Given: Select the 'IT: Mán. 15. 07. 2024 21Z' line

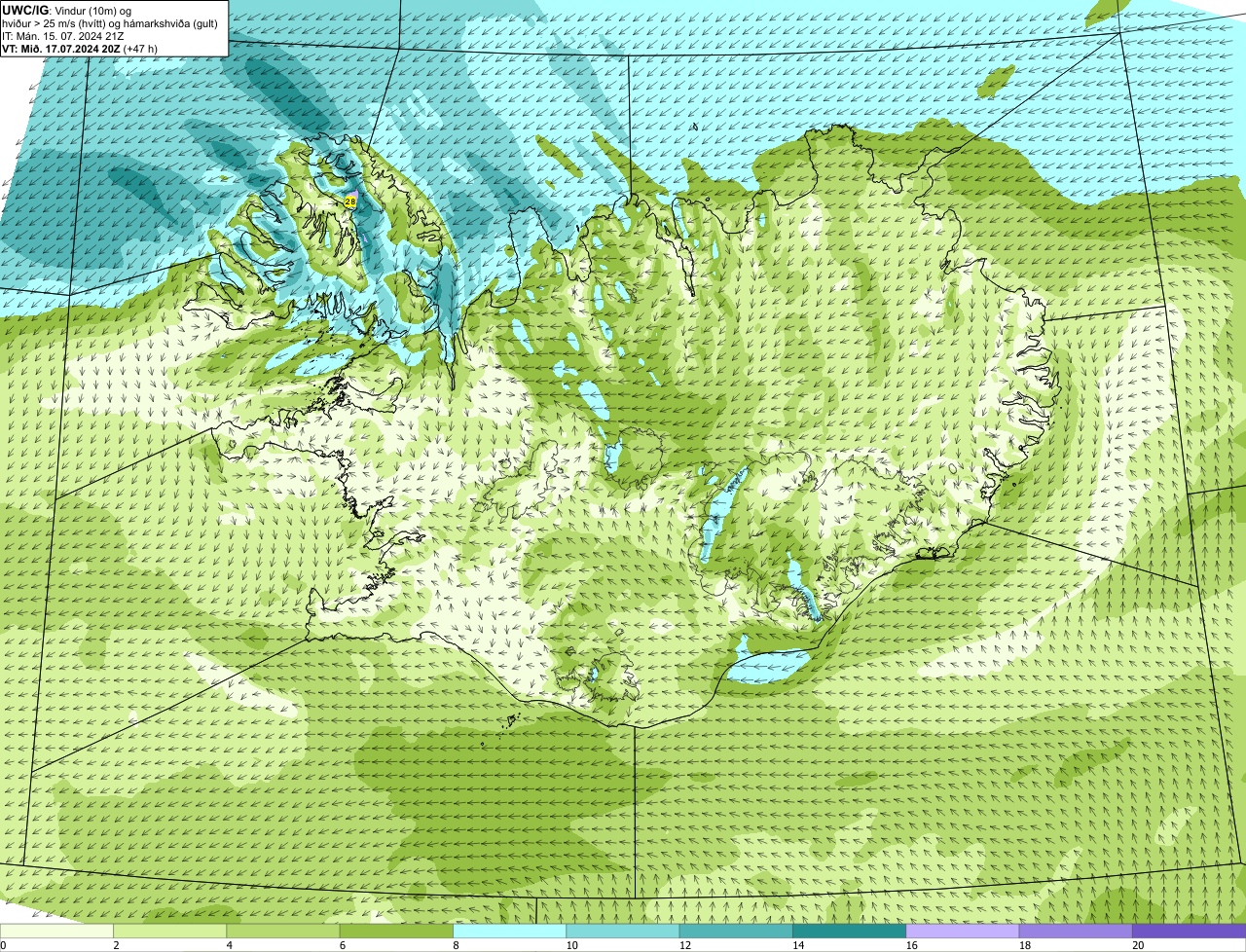Looking at the screenshot, I should pyautogui.click(x=63, y=36).
